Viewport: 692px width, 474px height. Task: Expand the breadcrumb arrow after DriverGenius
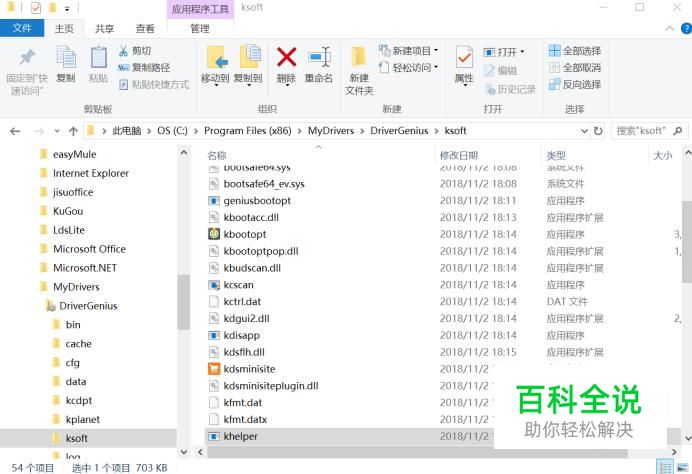[436, 131]
